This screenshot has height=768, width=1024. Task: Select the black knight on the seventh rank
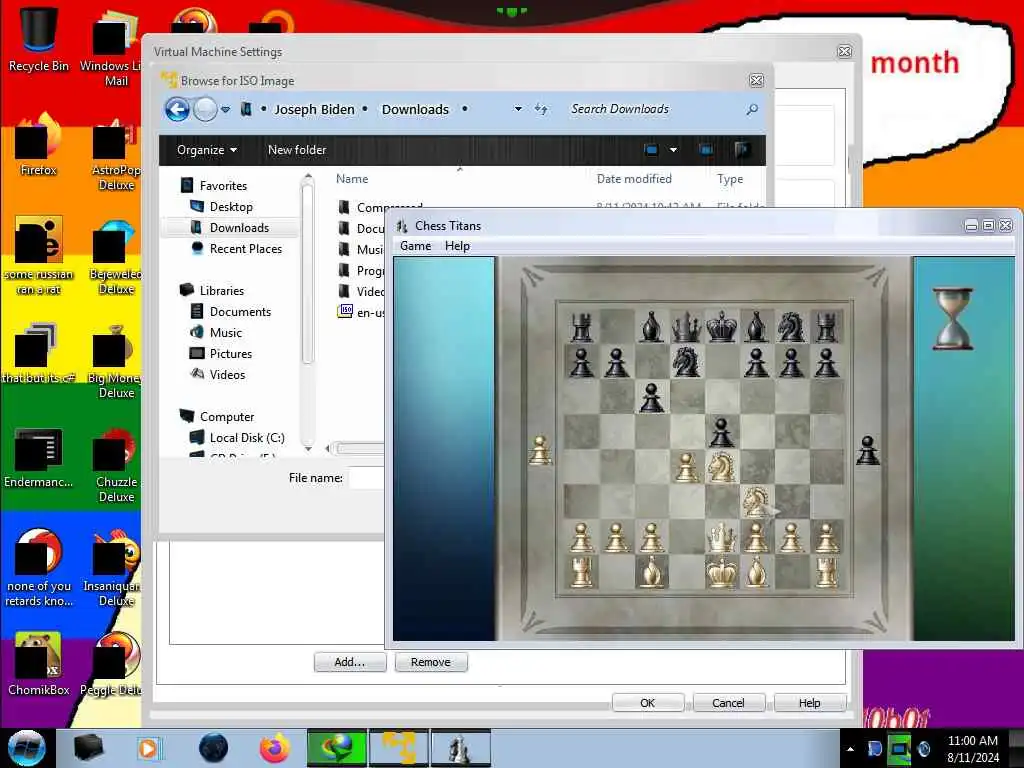coord(686,361)
